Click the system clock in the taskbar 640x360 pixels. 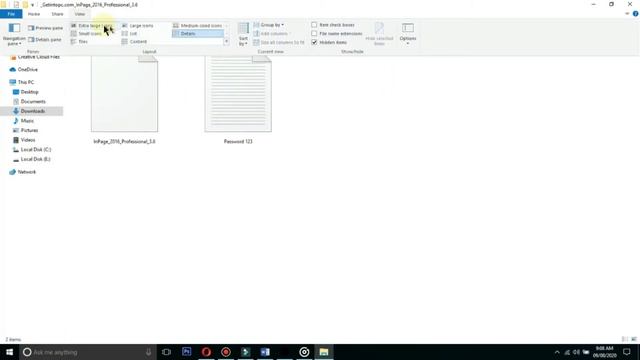pos(604,352)
